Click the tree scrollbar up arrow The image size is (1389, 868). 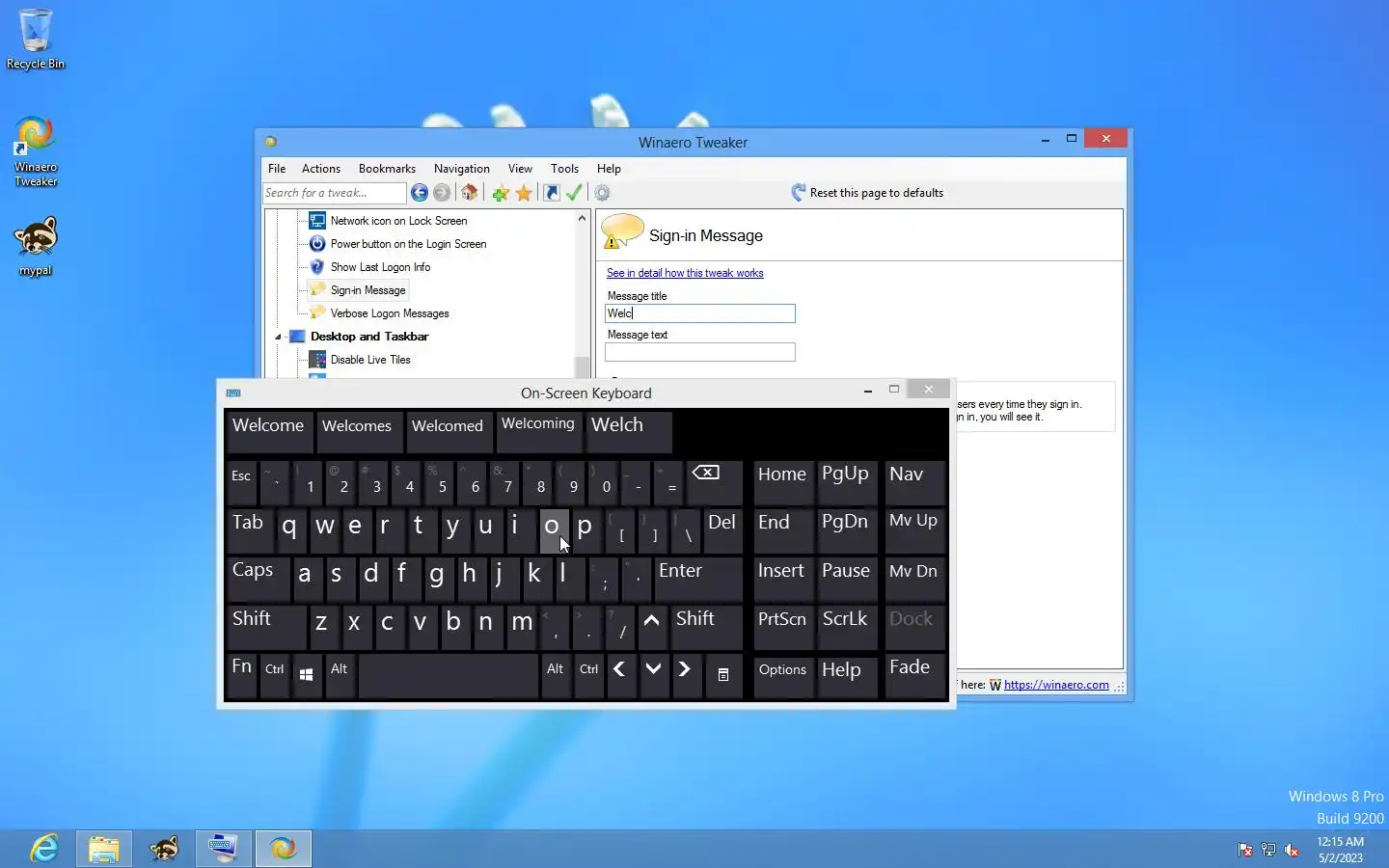point(582,219)
